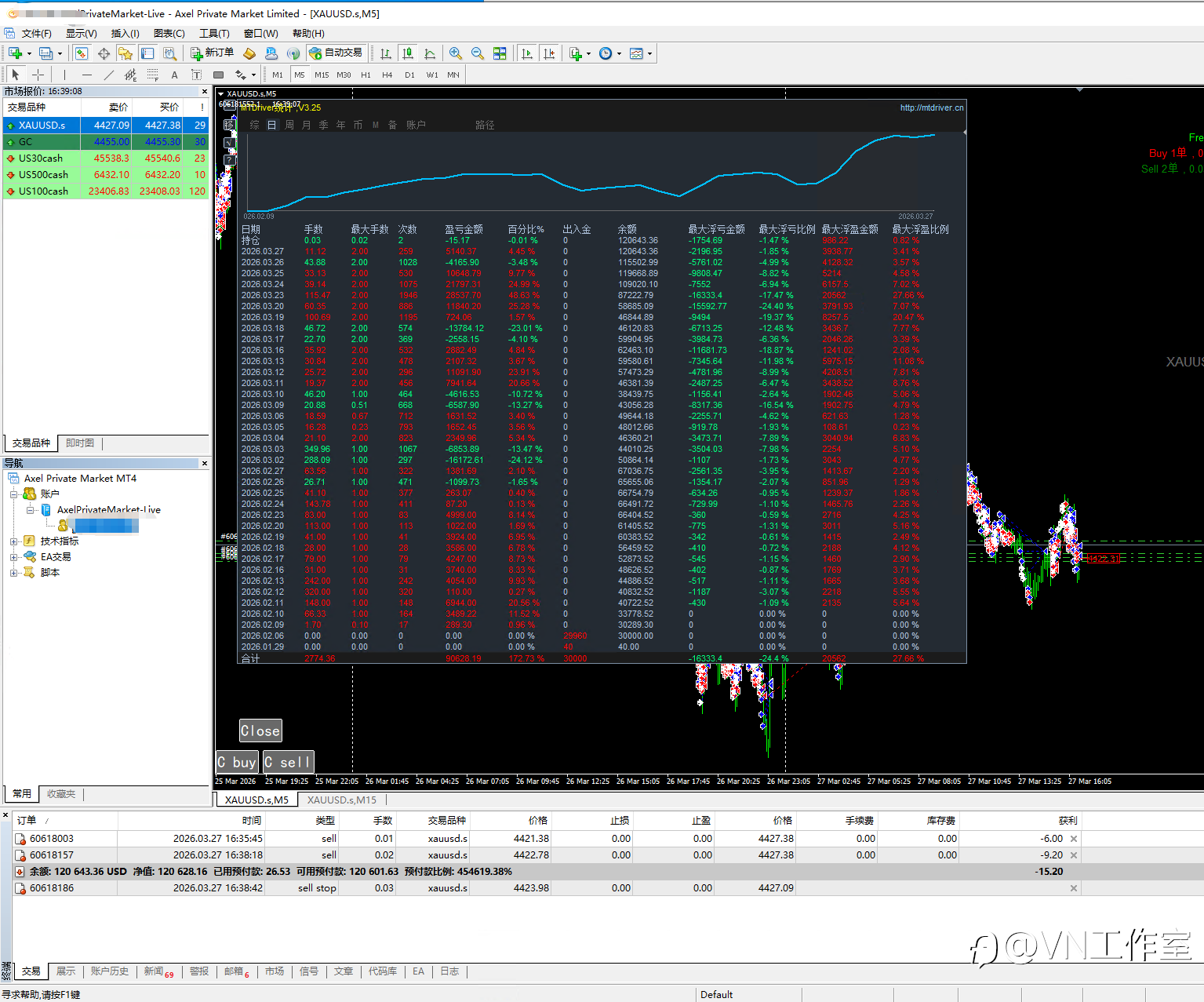Toggle chart auto scroll icon

[527, 53]
